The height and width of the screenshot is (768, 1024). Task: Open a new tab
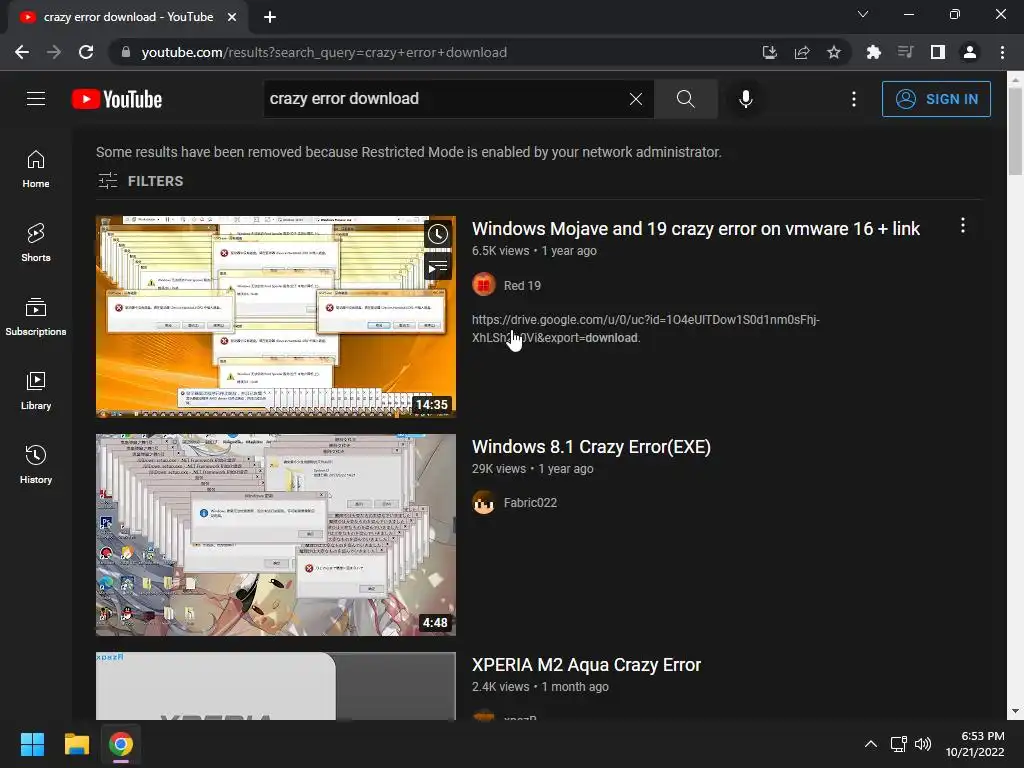pyautogui.click(x=270, y=17)
